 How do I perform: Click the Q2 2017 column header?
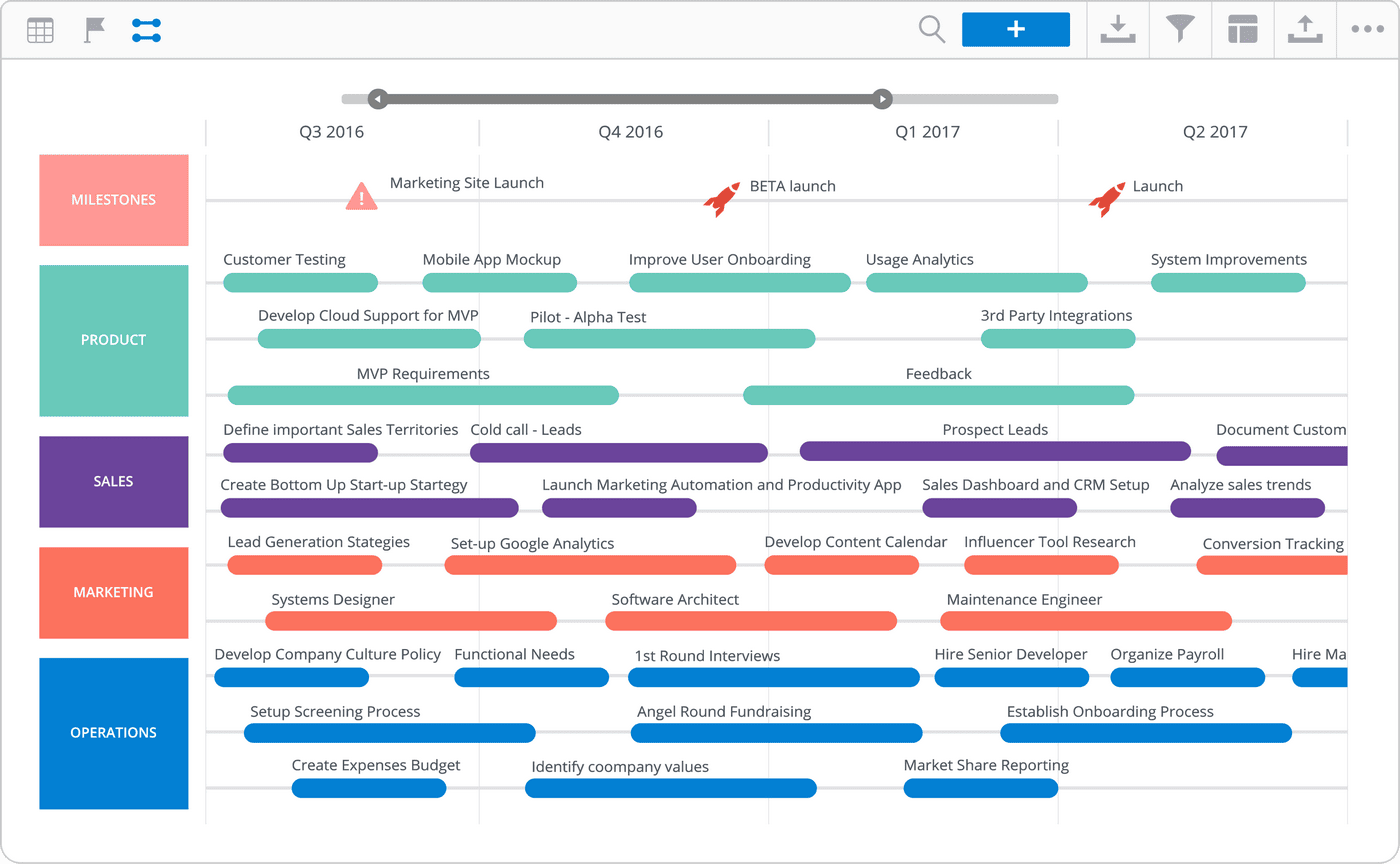coord(1215,132)
